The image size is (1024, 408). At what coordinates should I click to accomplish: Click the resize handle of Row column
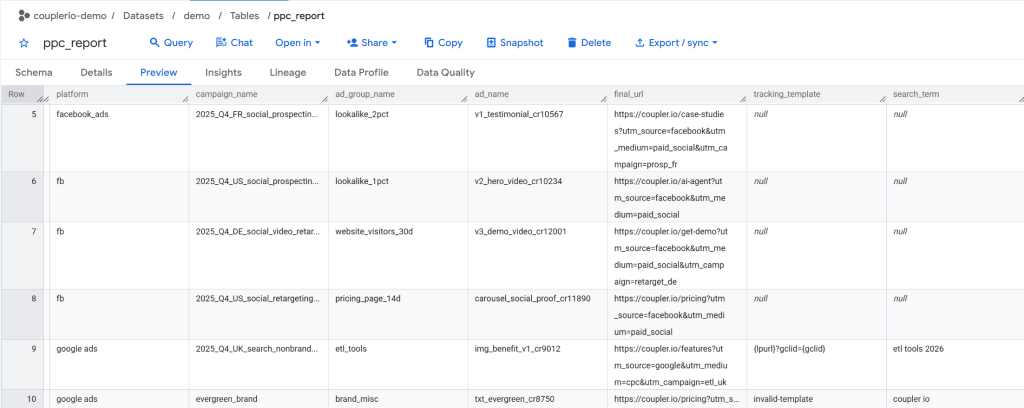coord(40,99)
